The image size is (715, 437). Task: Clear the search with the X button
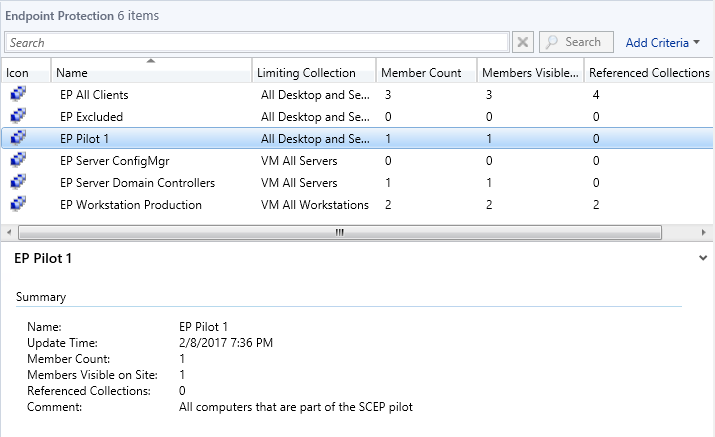(523, 43)
